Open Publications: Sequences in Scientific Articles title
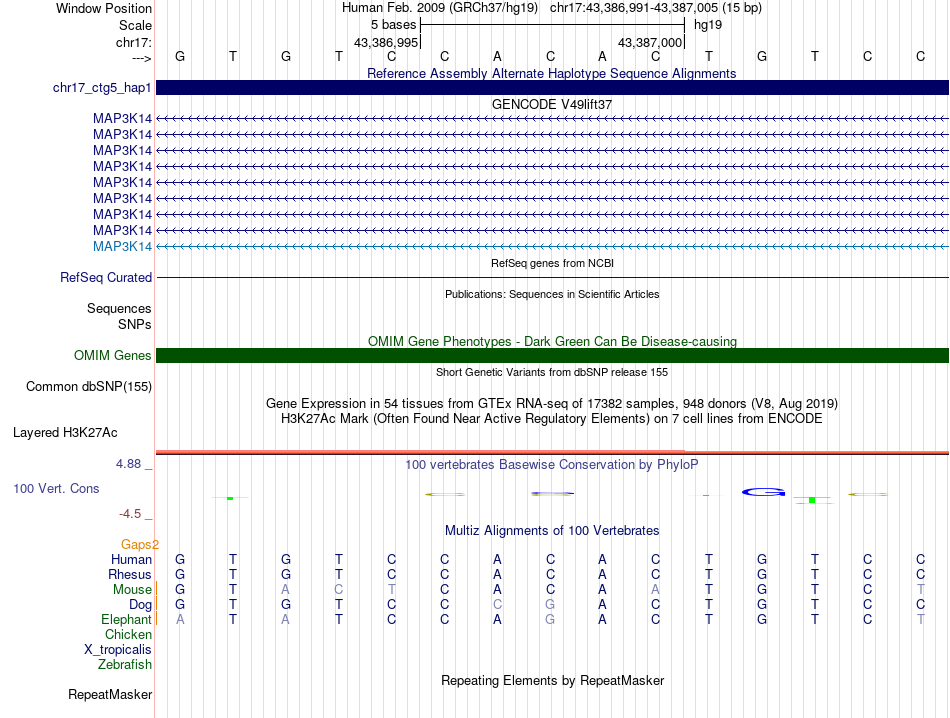Viewport: 950px width, 718px height. coord(552,294)
